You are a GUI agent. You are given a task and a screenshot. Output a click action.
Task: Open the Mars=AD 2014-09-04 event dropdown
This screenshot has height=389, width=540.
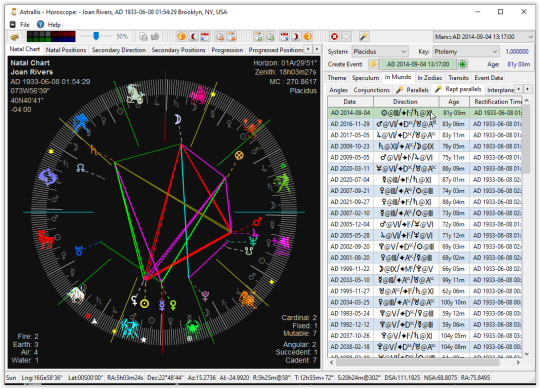tap(484, 37)
